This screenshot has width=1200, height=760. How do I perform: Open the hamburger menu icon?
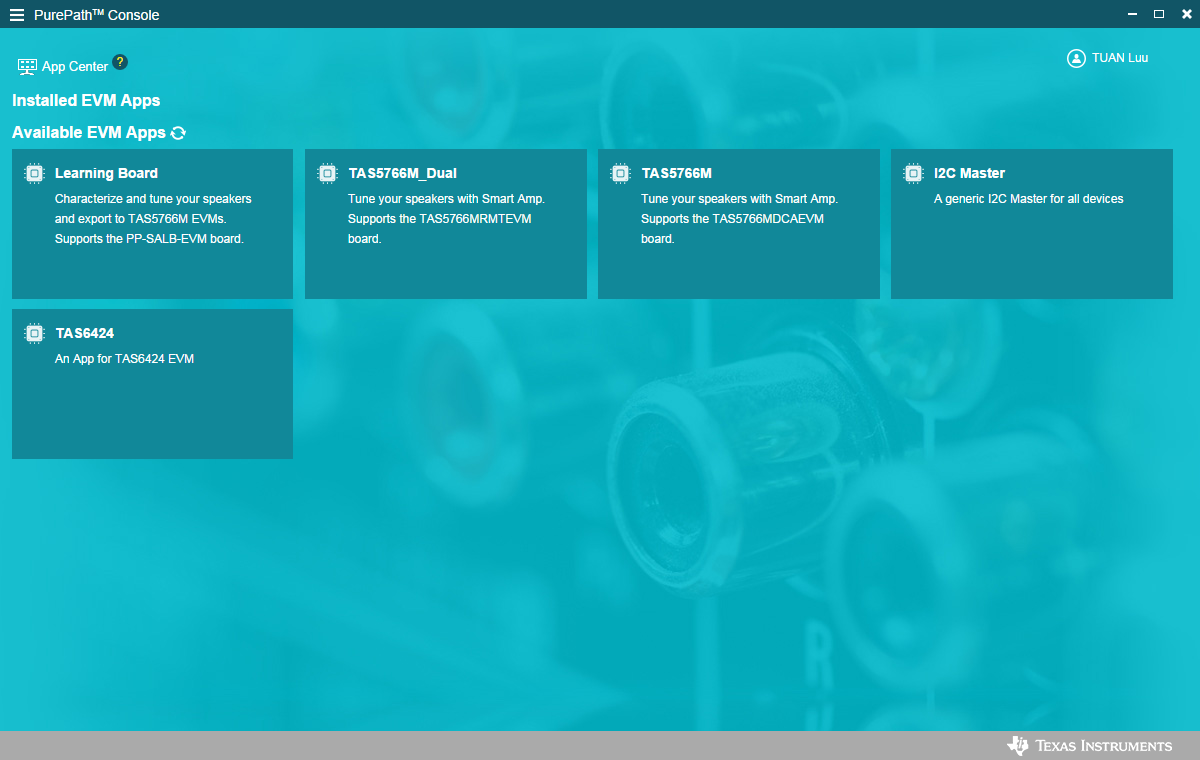17,15
